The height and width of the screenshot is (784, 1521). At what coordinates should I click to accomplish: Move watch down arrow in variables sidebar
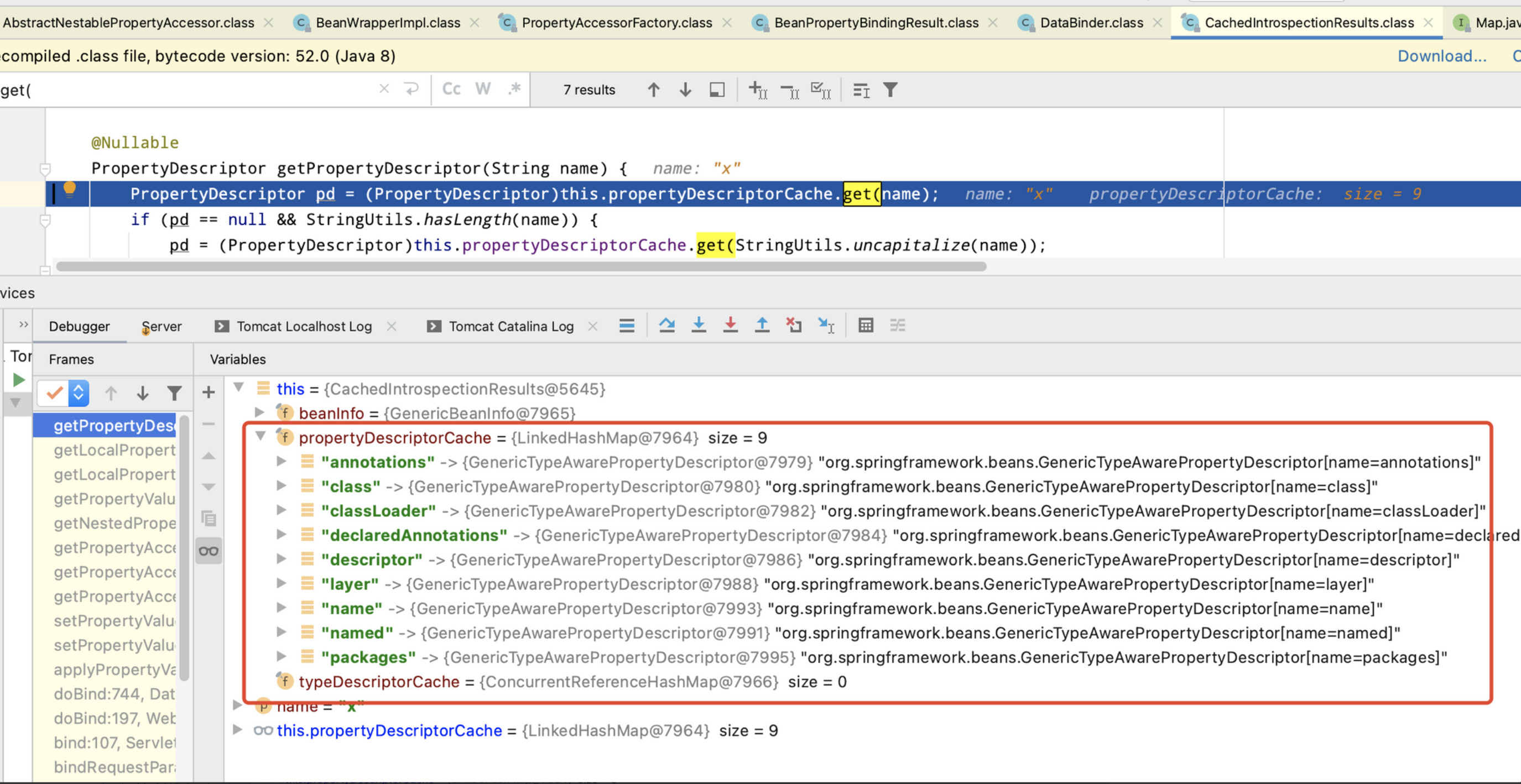coord(209,487)
